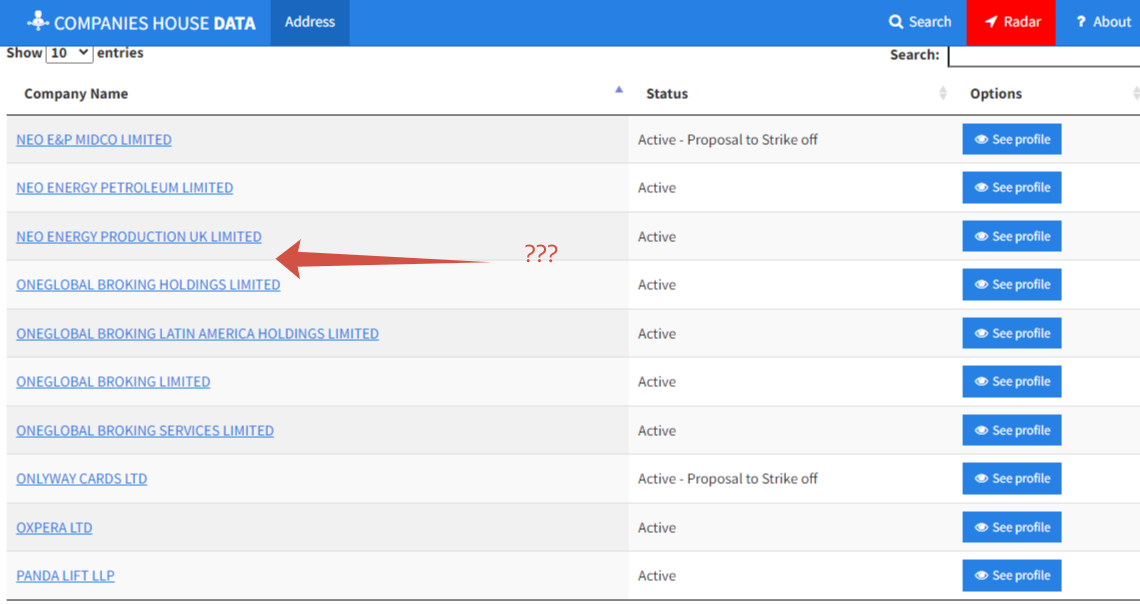Open ONEGLOBAL BROKING HOLDINGS LIMITED link
Viewport: 1140px width, 604px height.
tap(148, 285)
